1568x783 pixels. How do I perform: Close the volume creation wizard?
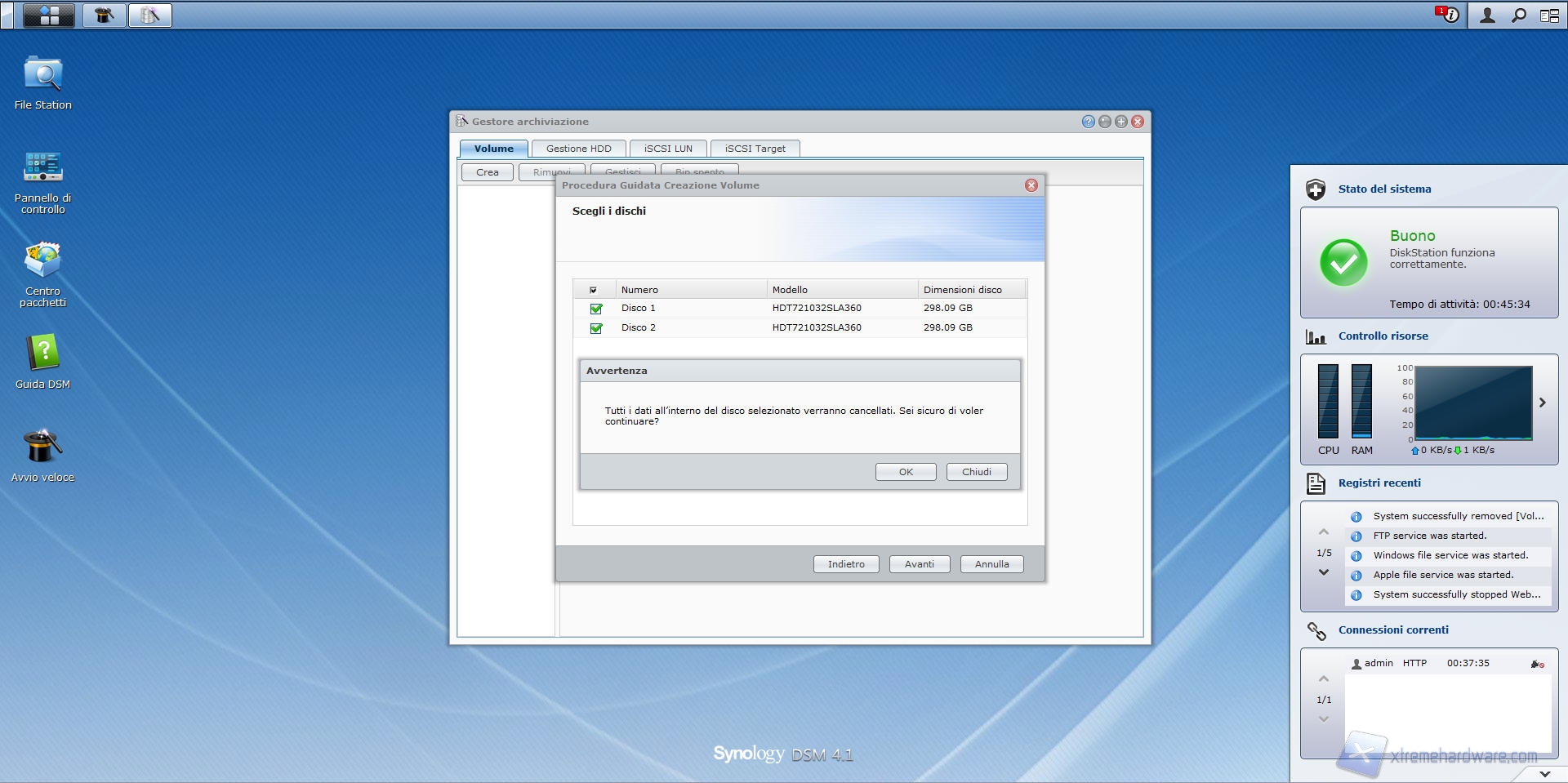pyautogui.click(x=1031, y=185)
